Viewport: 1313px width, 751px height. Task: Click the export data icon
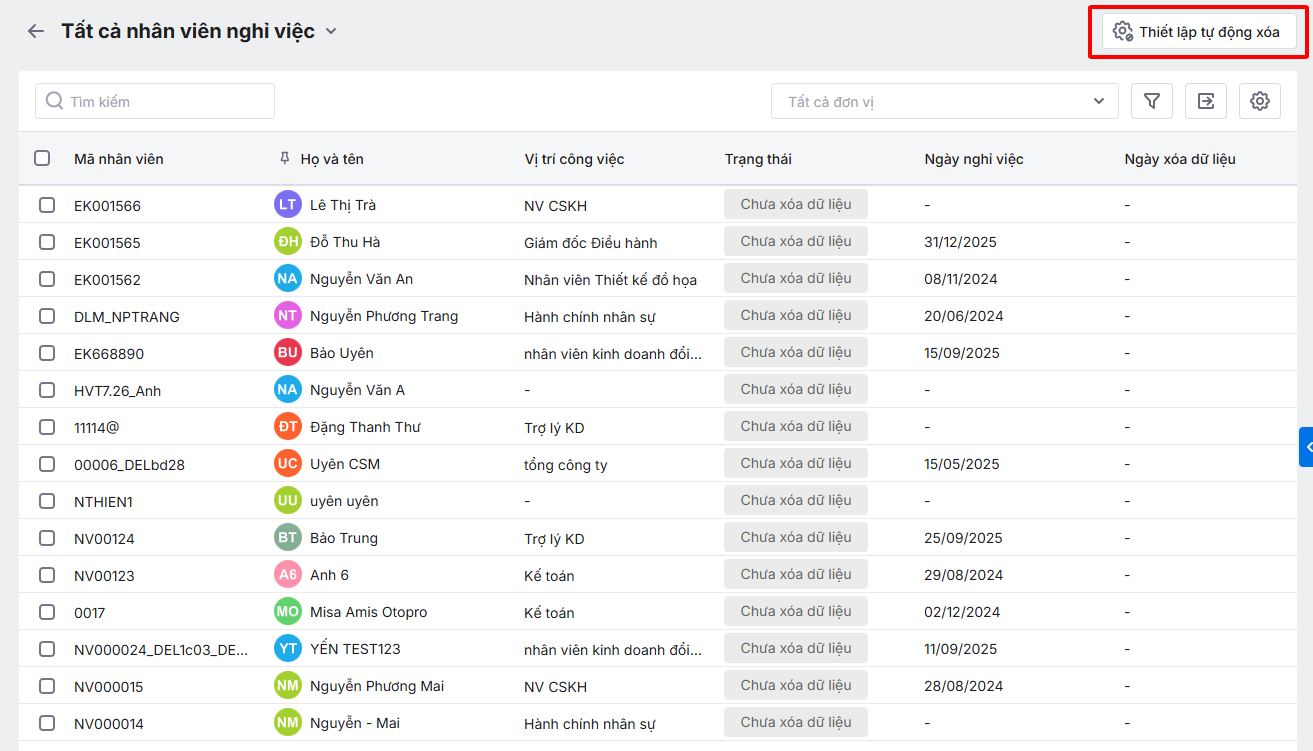coord(1206,101)
